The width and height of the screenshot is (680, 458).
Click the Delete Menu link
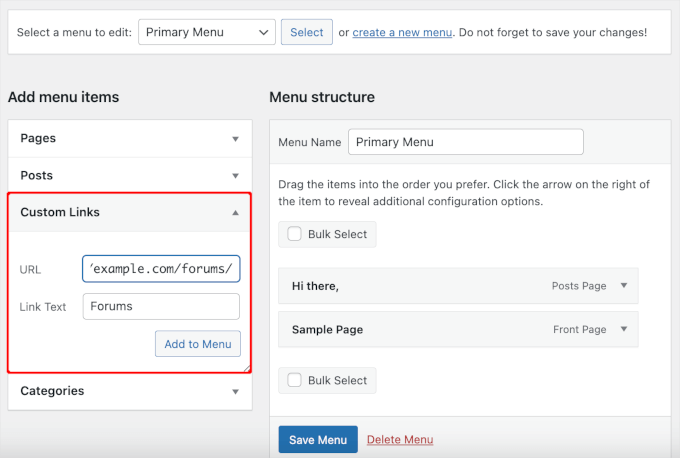point(400,439)
